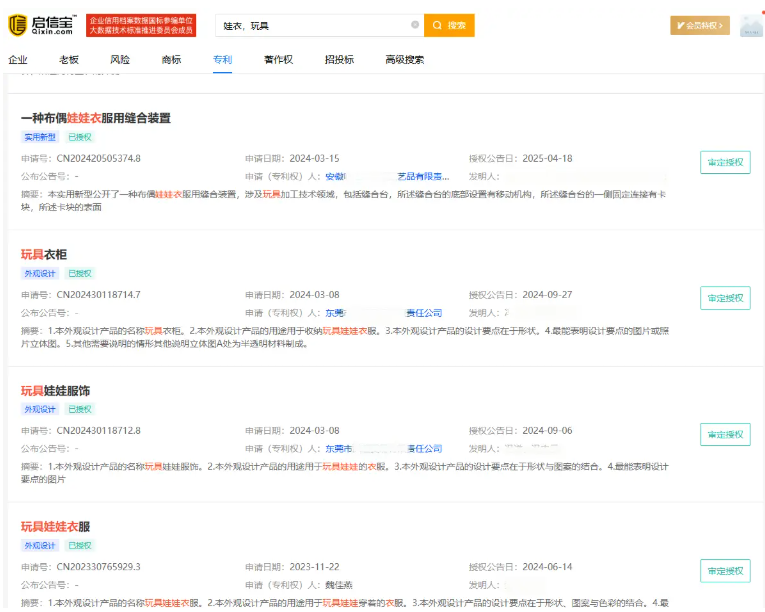Screen dimensions: 765x612
Task: Click the red 企业信用档案 banner badge
Action: 141,25
